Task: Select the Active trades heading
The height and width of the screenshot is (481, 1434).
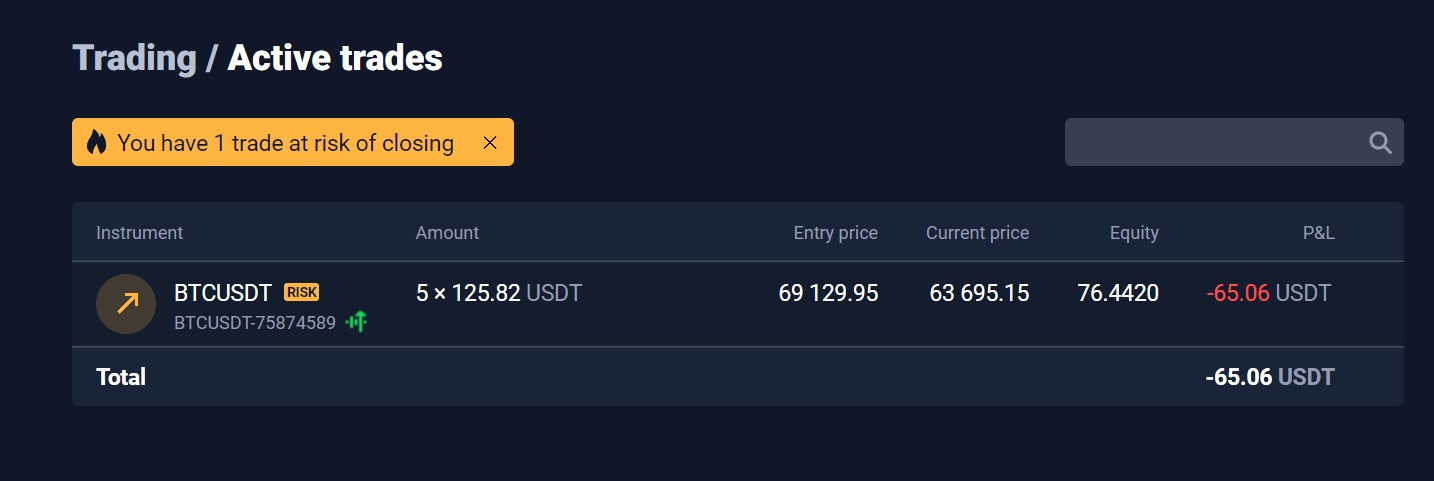Action: pos(335,58)
